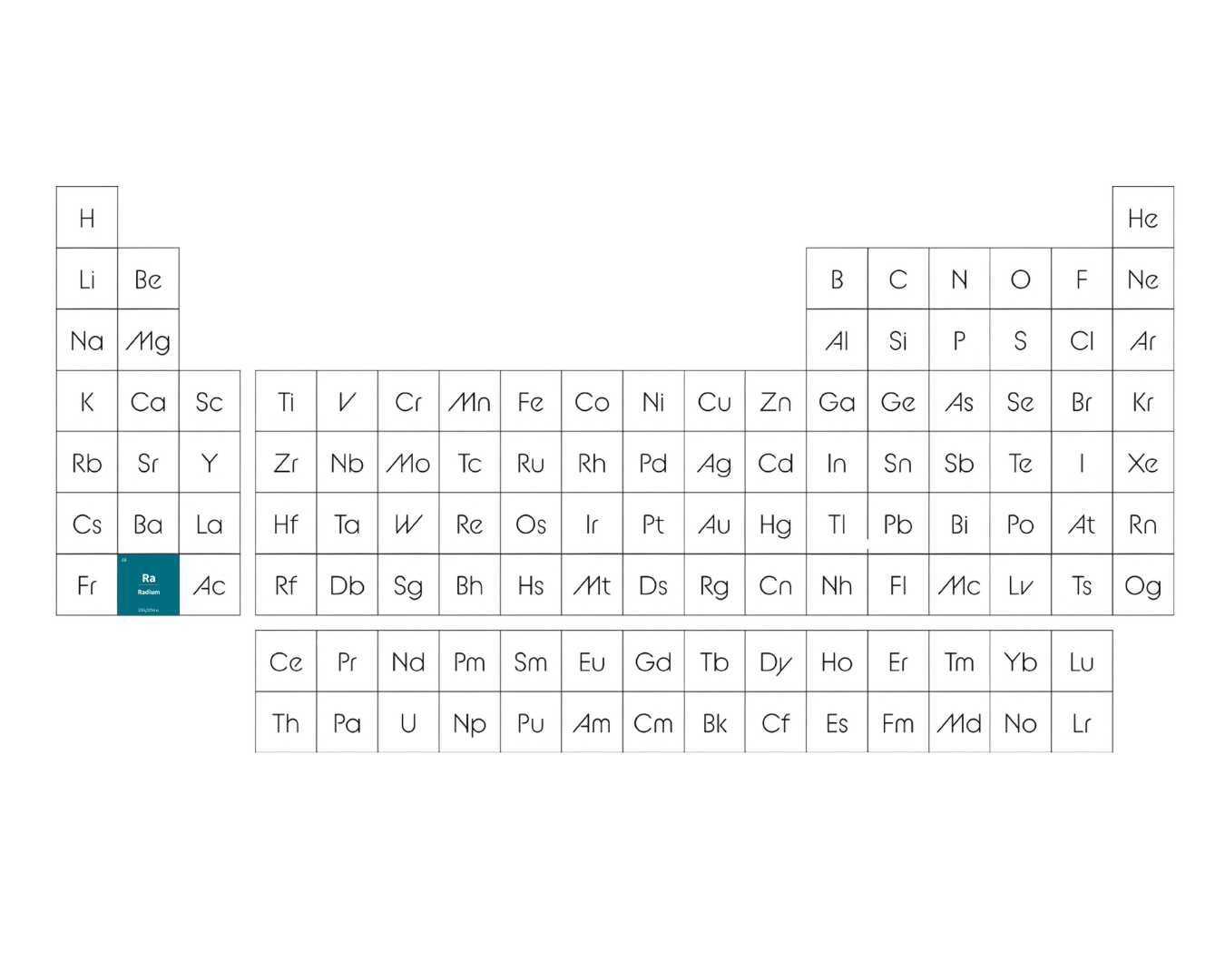Viewport: 1225px width, 980px height.
Task: Click the Gold (Au) element cell
Action: click(x=715, y=524)
